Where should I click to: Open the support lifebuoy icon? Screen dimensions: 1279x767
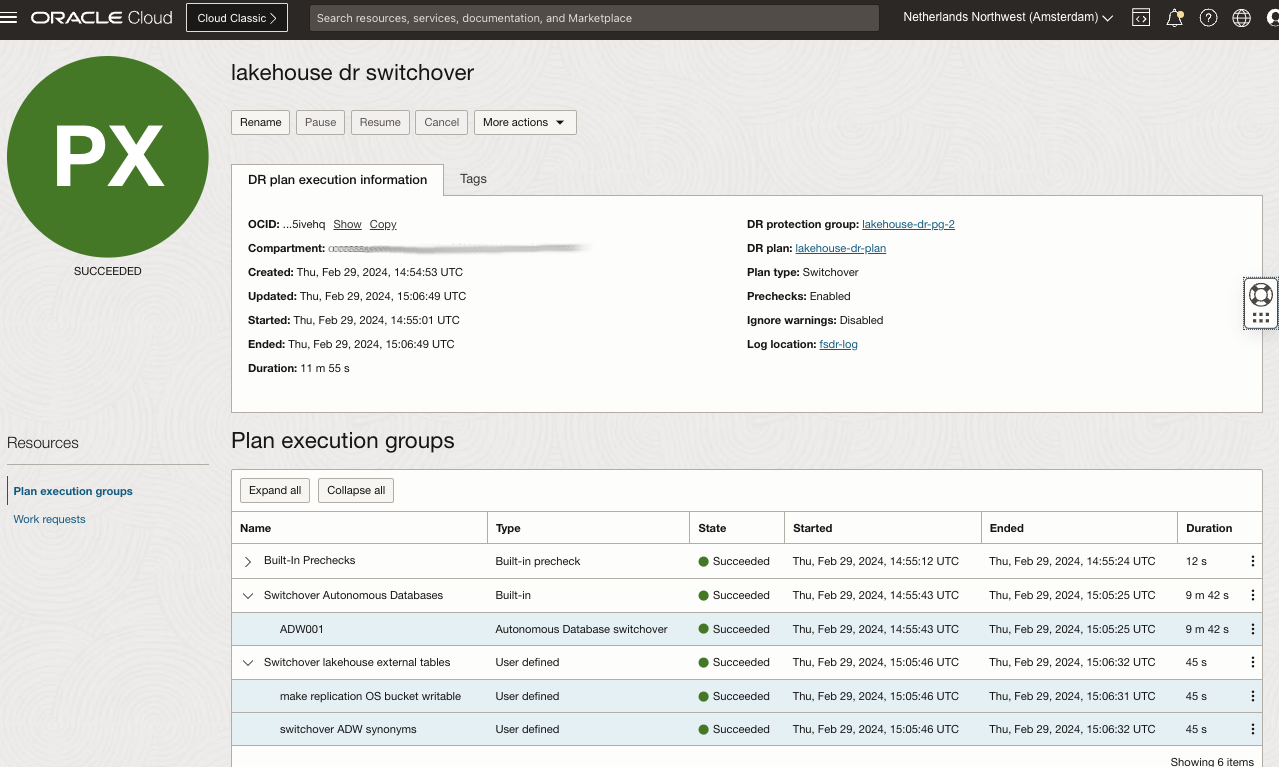(x=1261, y=295)
